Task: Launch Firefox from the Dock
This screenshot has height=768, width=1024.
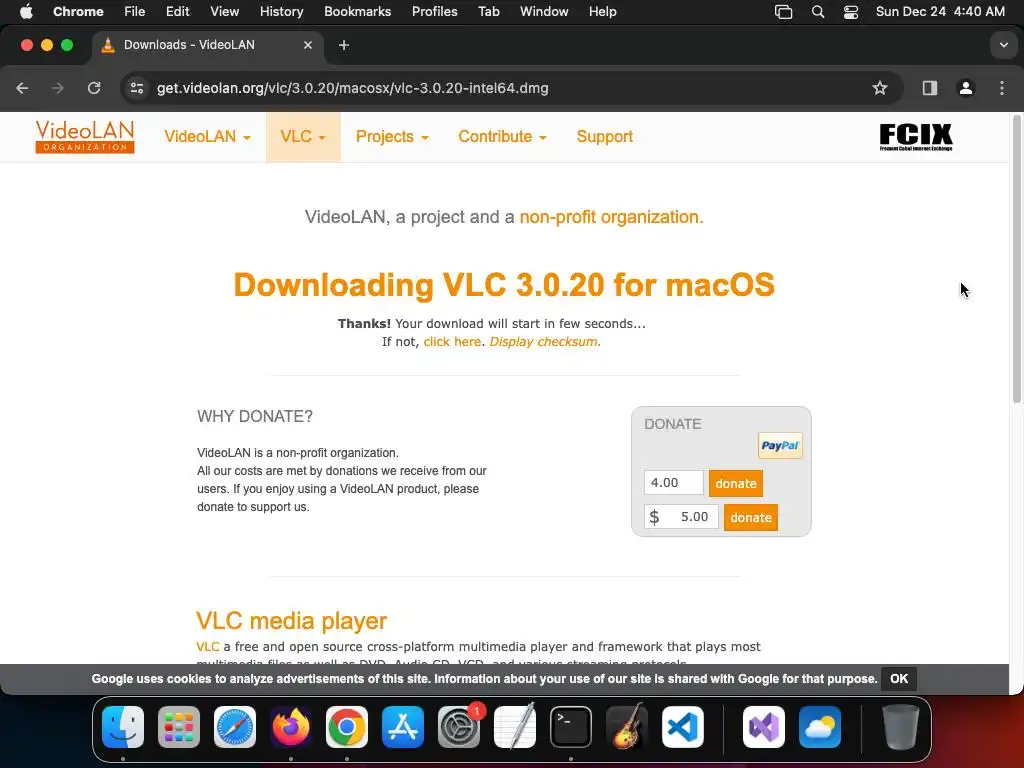Action: click(291, 727)
